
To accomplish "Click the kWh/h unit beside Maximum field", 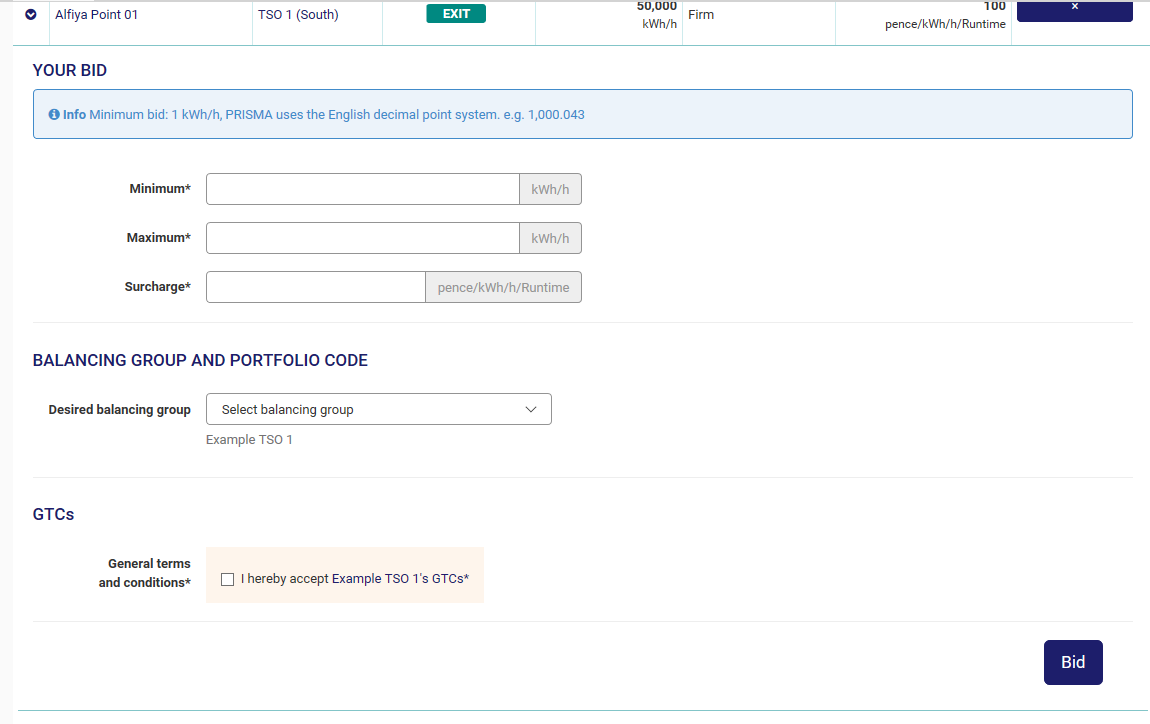I will pyautogui.click(x=550, y=238).
